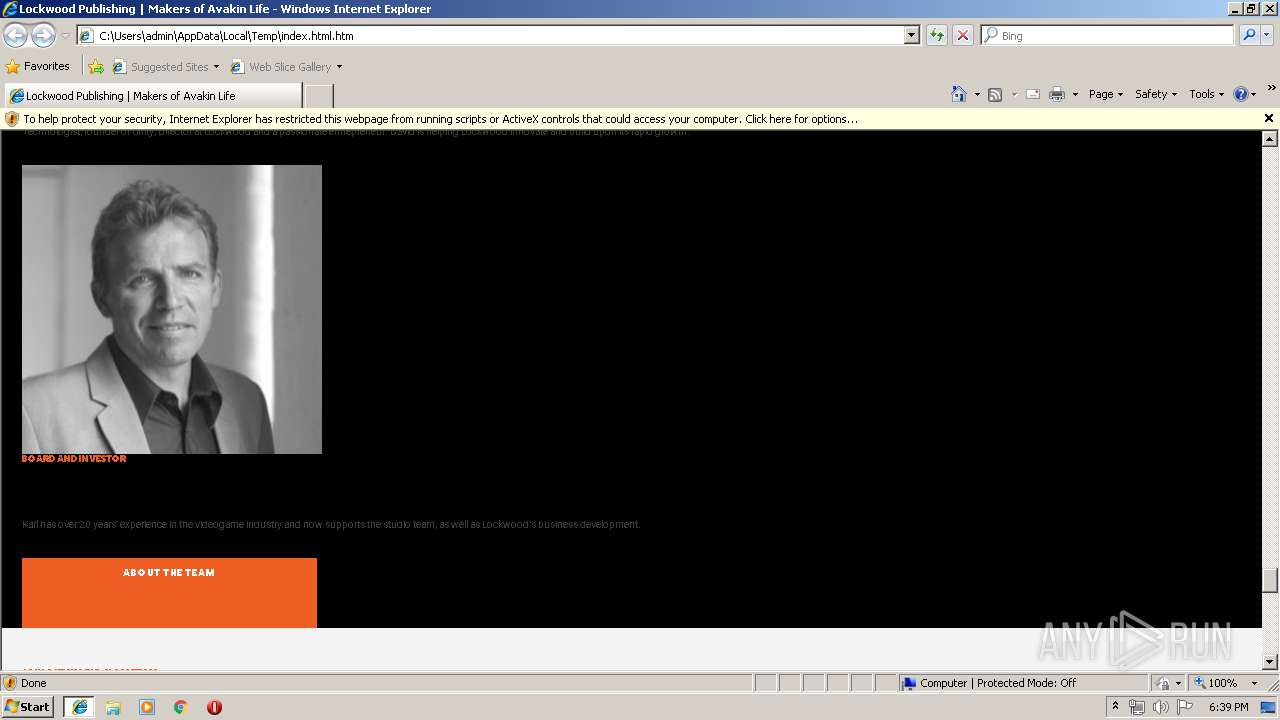Open the Favorites star button

38,66
